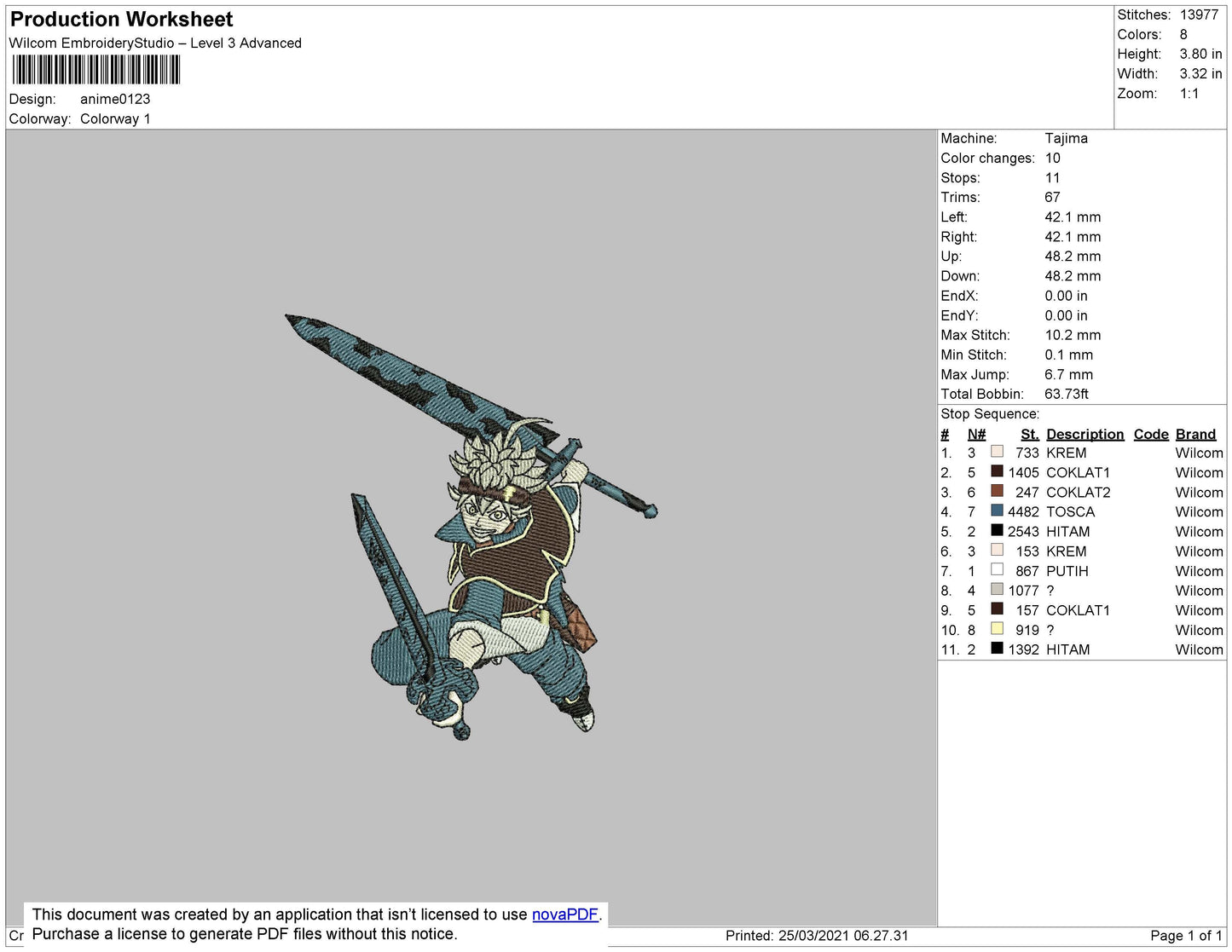
Task: Click the Up value 48.2 mm
Action: pyautogui.click(x=1073, y=256)
